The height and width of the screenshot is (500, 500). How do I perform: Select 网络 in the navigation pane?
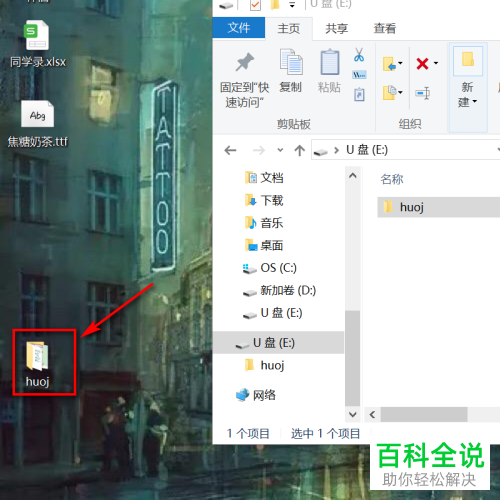pos(256,395)
